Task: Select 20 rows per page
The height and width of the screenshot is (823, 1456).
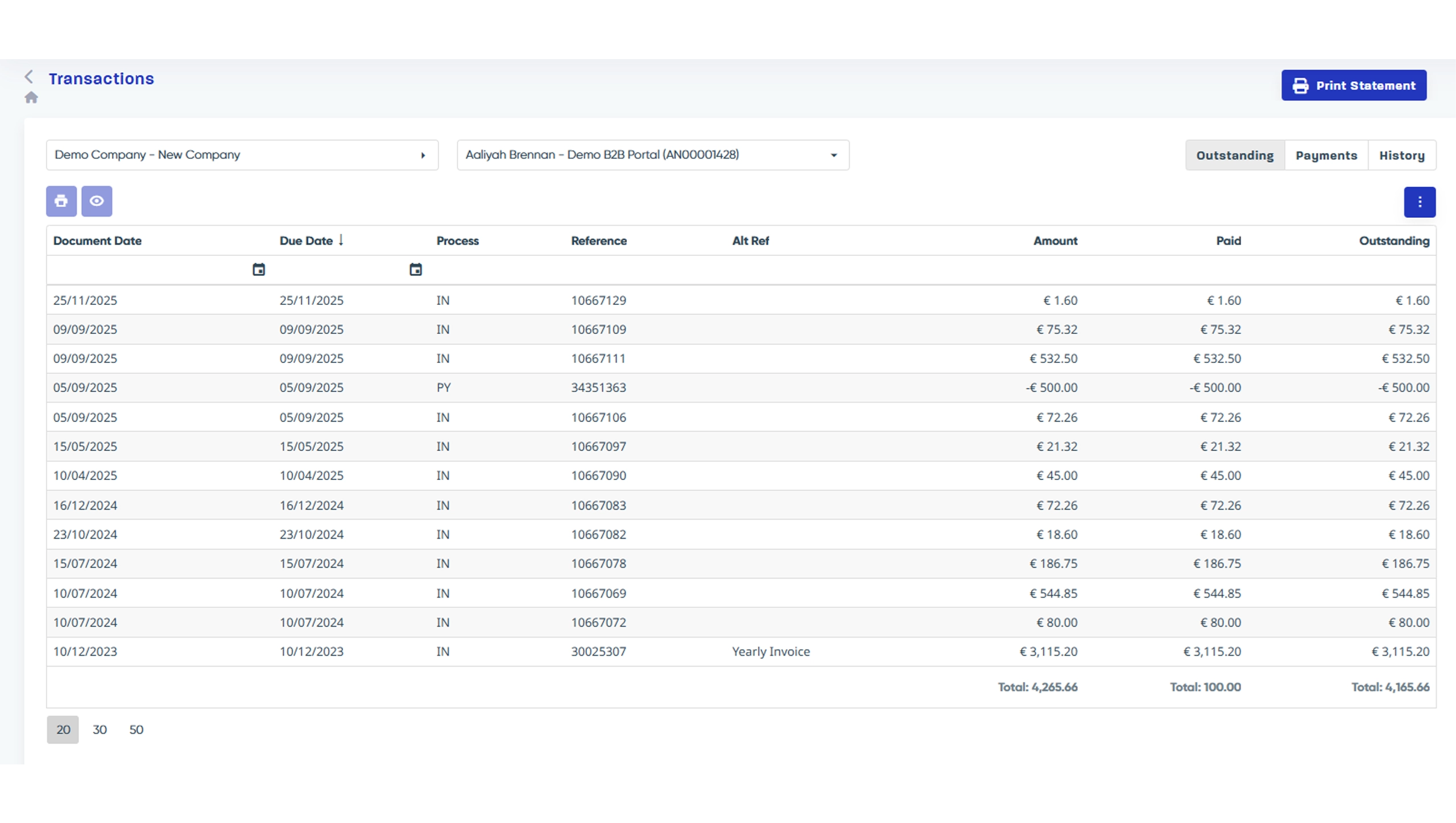Action: coord(63,730)
